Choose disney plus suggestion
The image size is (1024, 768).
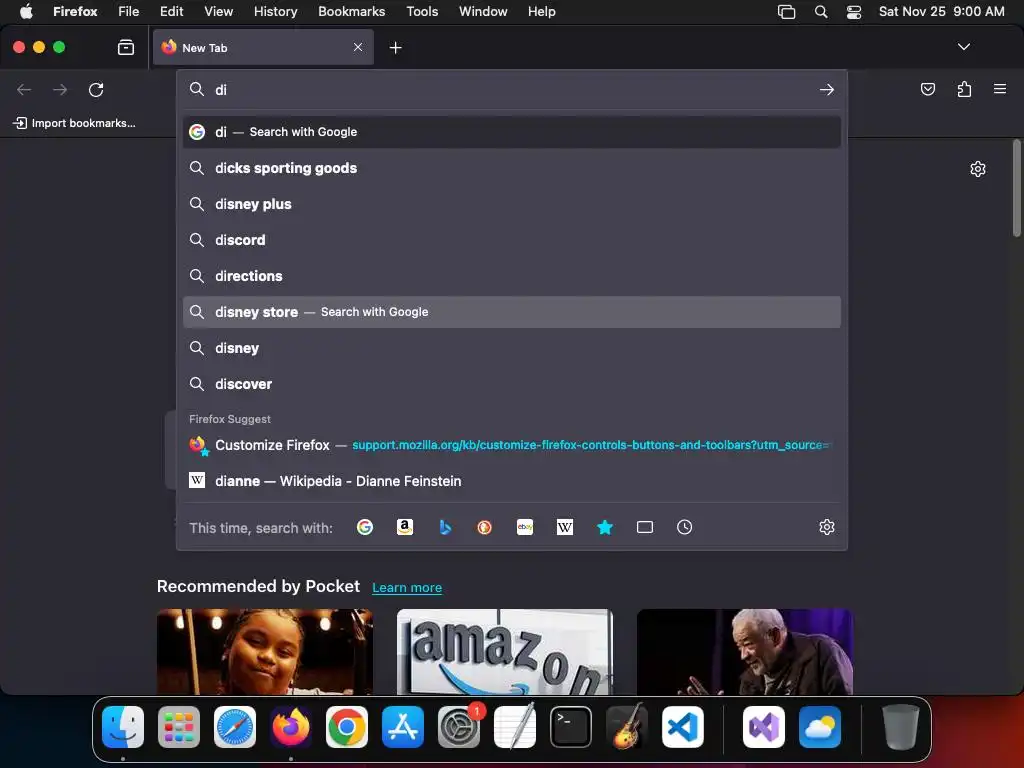coord(512,204)
